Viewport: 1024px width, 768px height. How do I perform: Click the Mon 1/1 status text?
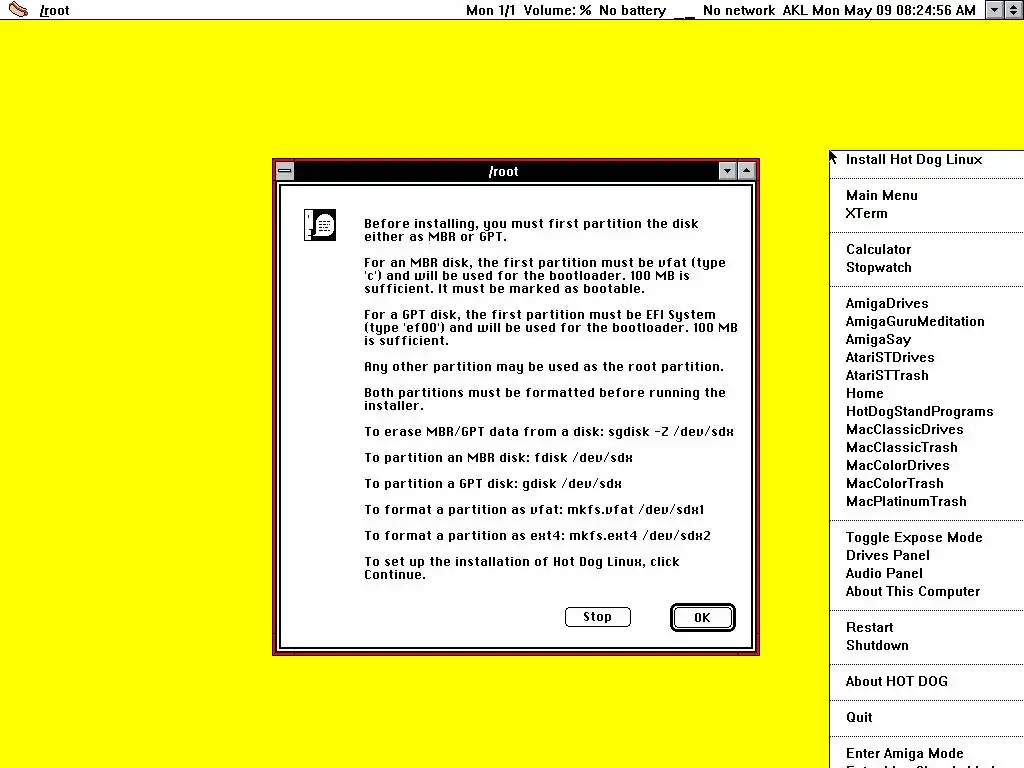(490, 10)
